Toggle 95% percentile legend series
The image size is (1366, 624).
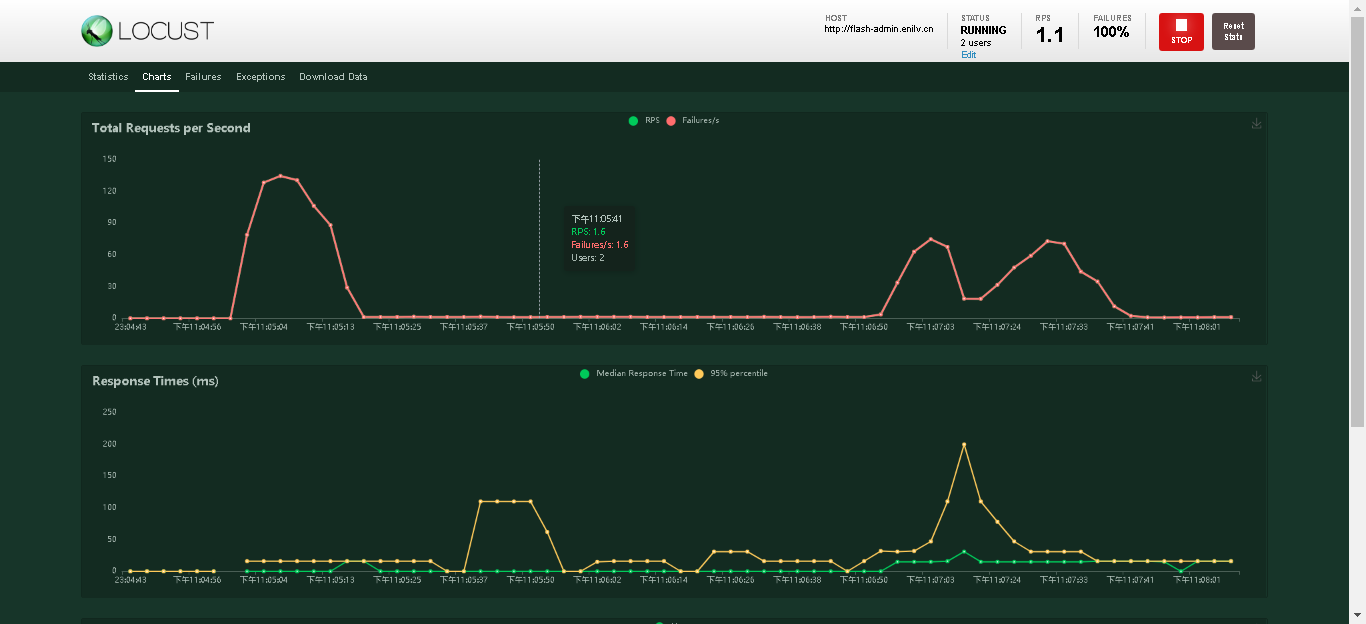[731, 373]
